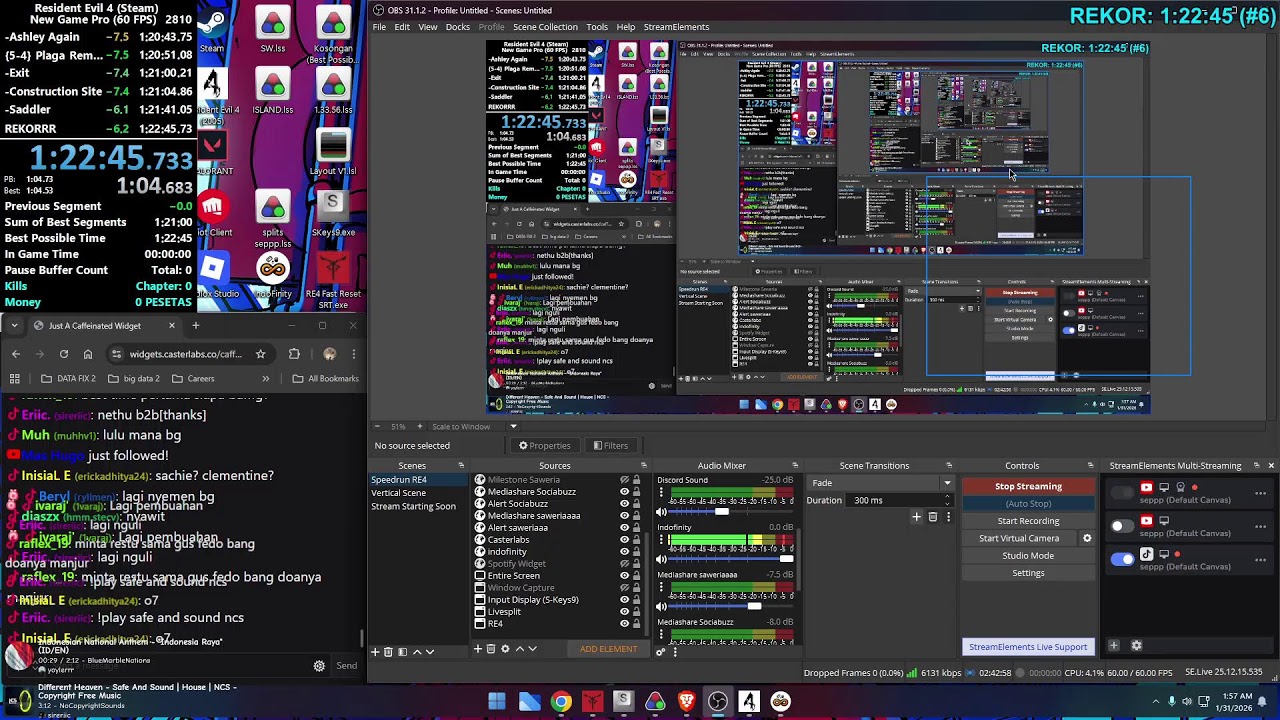
Task: Open OBS Settings from Controls
Action: click(x=1028, y=573)
